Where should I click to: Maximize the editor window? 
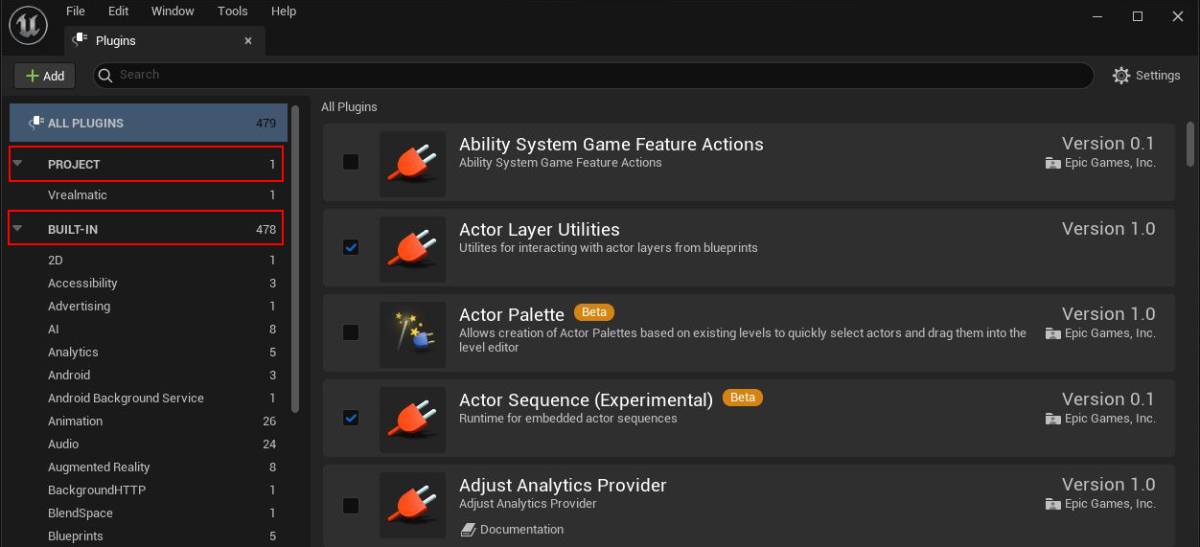1137,16
